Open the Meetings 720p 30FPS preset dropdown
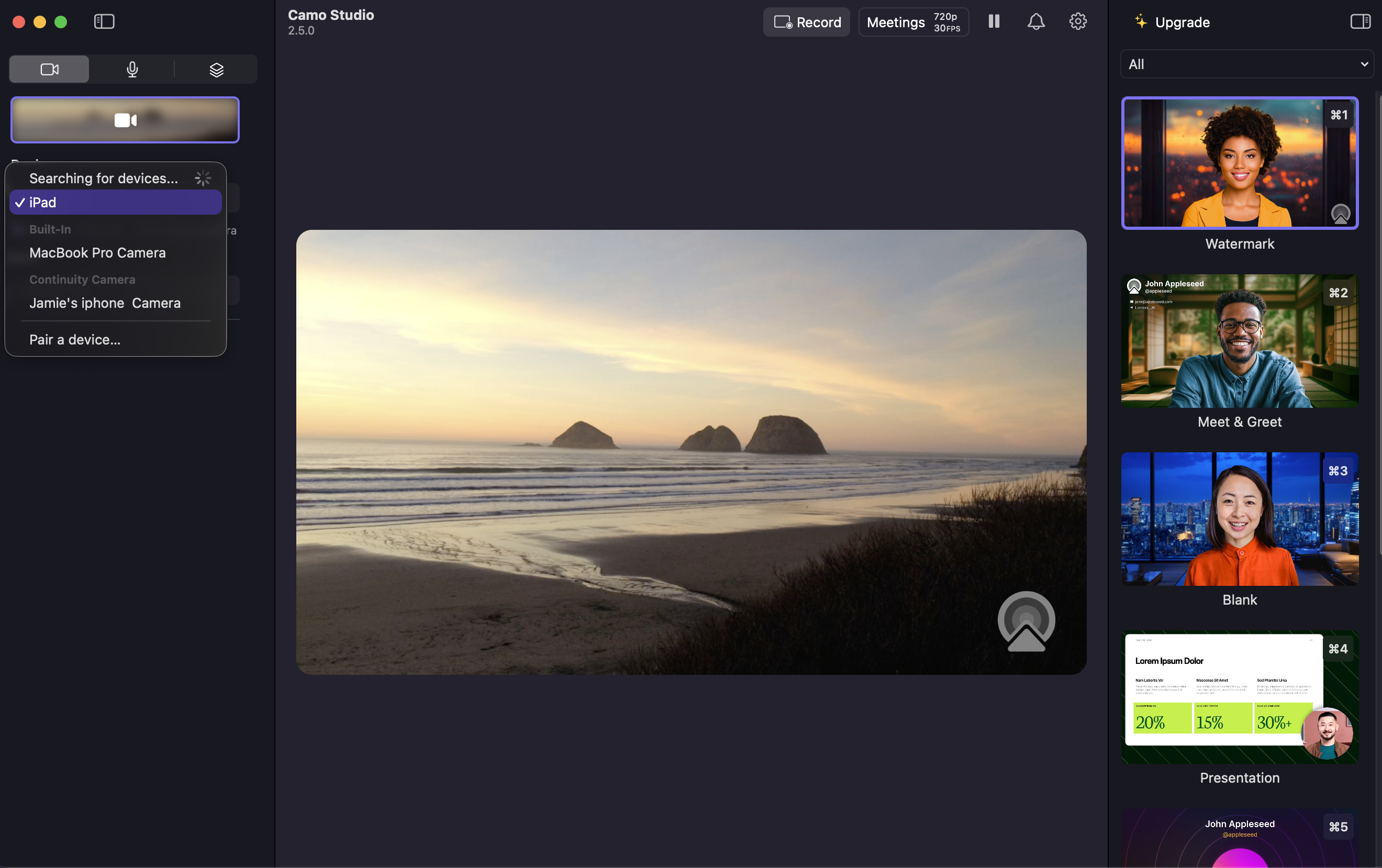1382x868 pixels. [x=913, y=23]
